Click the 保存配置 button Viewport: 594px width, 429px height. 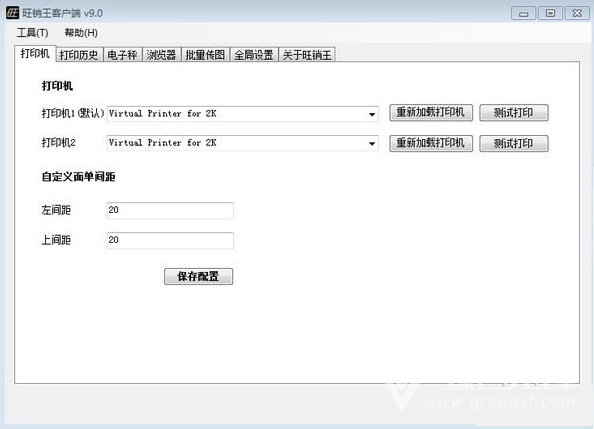coord(198,276)
